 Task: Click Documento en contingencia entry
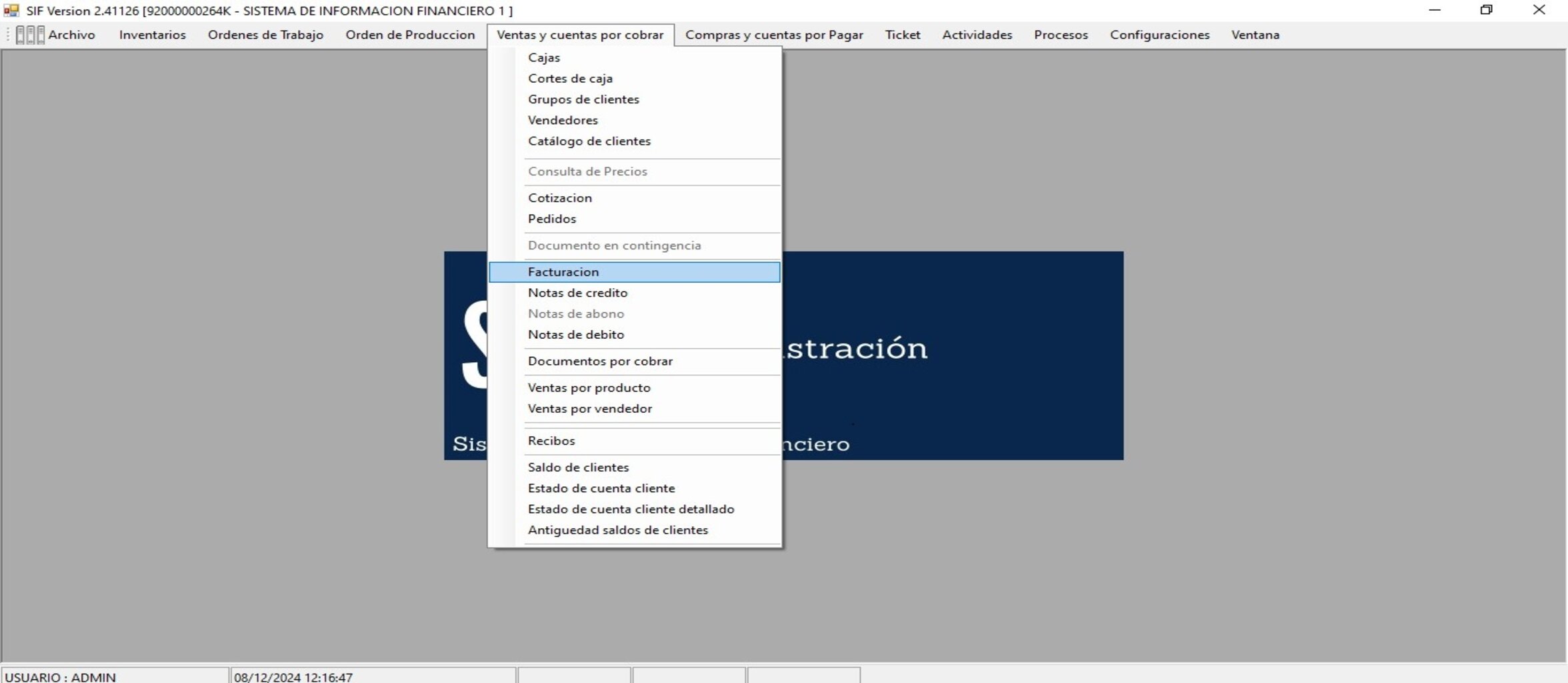click(635, 245)
